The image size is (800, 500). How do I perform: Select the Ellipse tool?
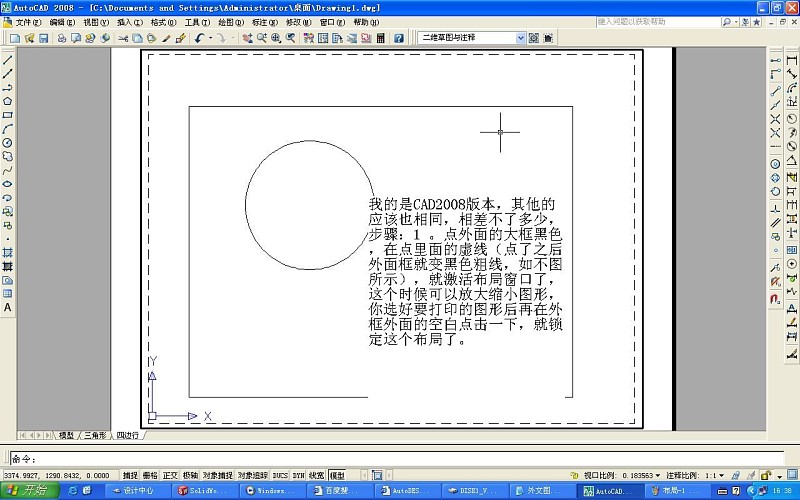pyautogui.click(x=8, y=184)
